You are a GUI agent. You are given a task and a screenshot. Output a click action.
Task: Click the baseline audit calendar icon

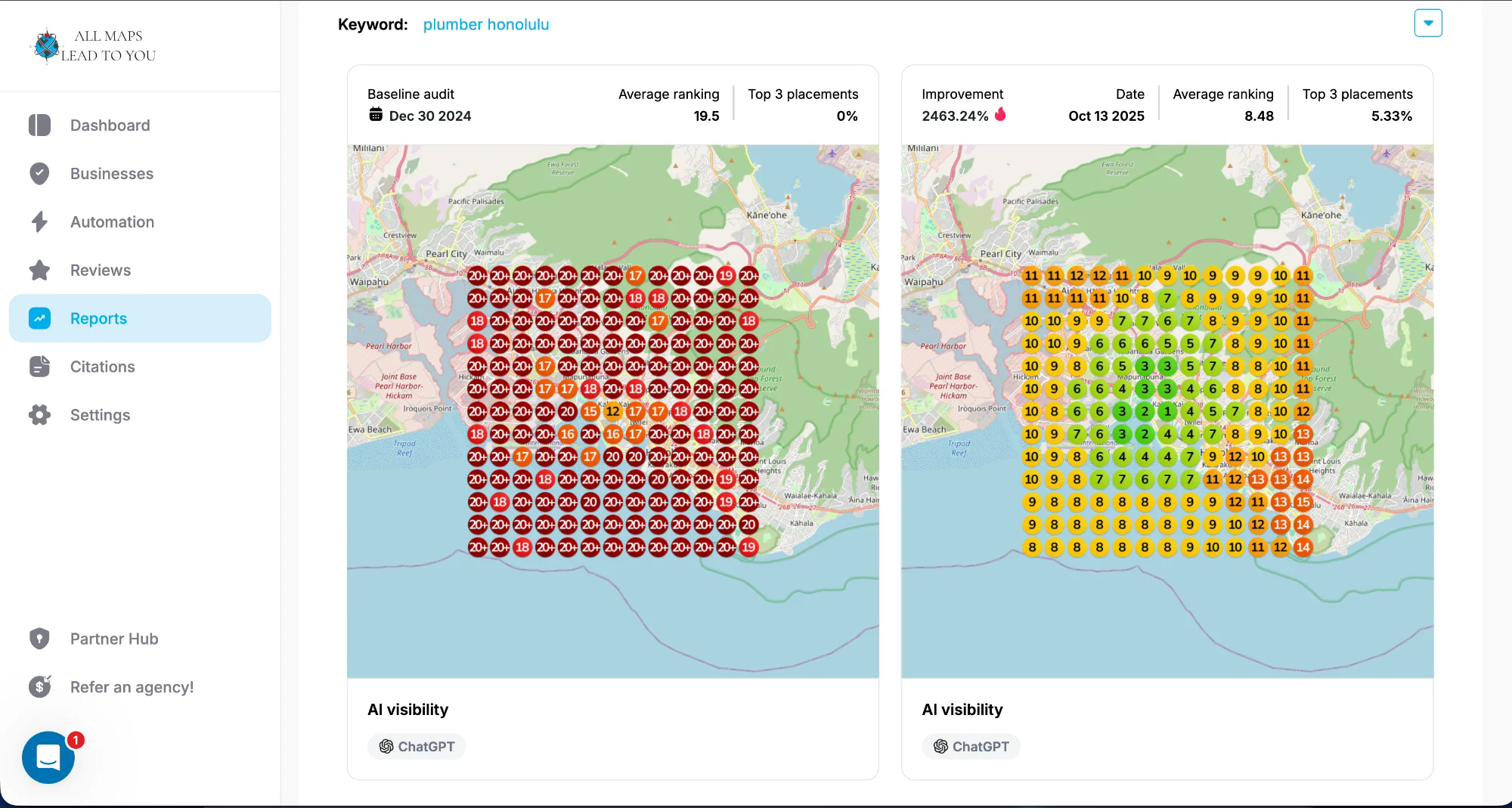pos(376,115)
